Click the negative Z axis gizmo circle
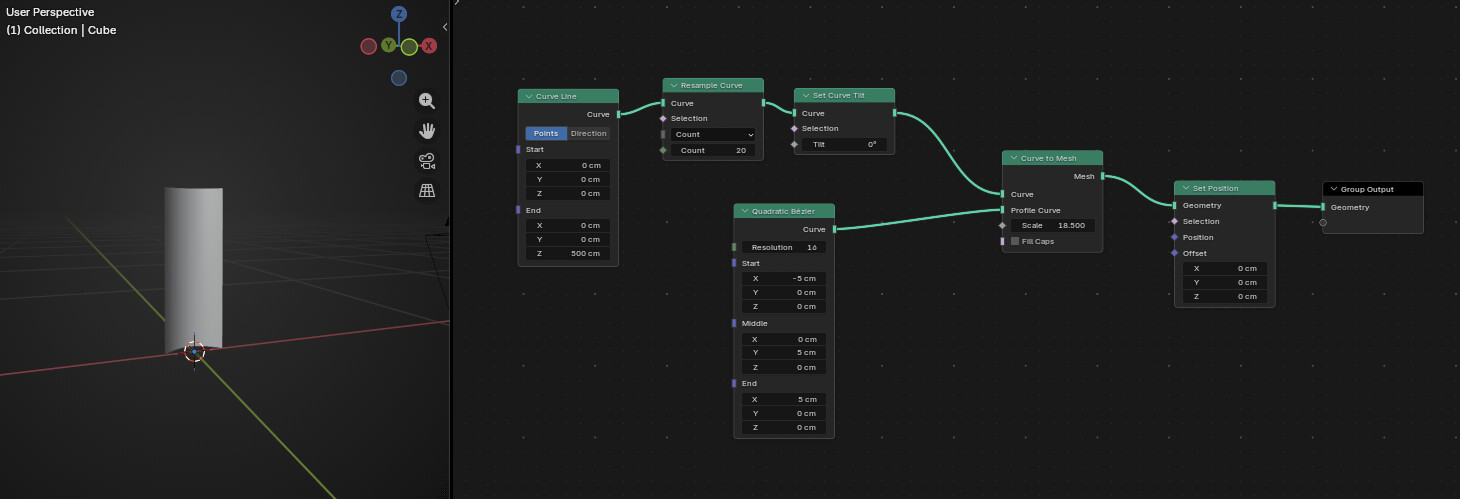Viewport: 1460px width, 499px height. (x=399, y=78)
